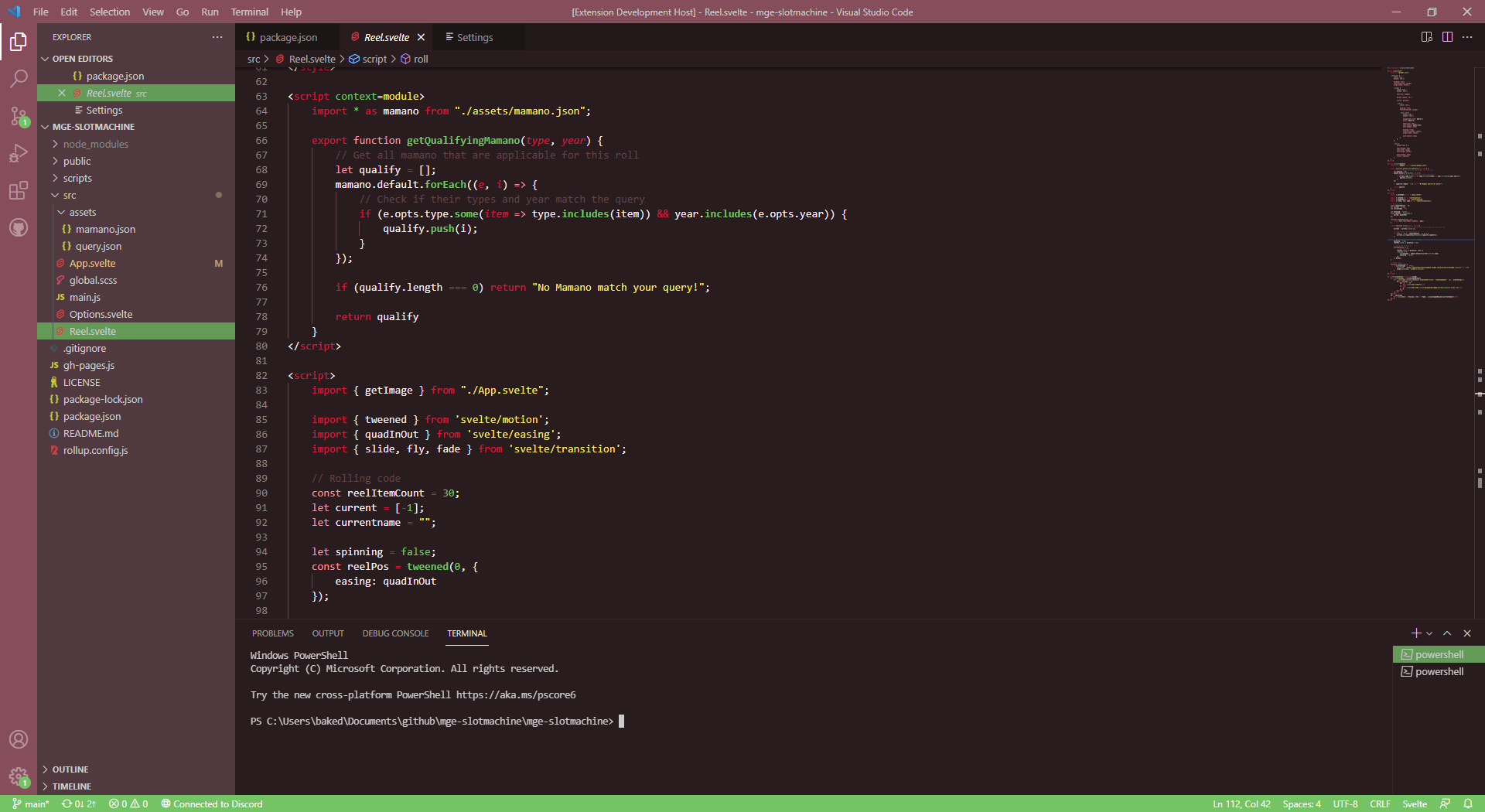The width and height of the screenshot is (1485, 812).
Task: Open the feedback icon in status bar
Action: pyautogui.click(x=1445, y=803)
